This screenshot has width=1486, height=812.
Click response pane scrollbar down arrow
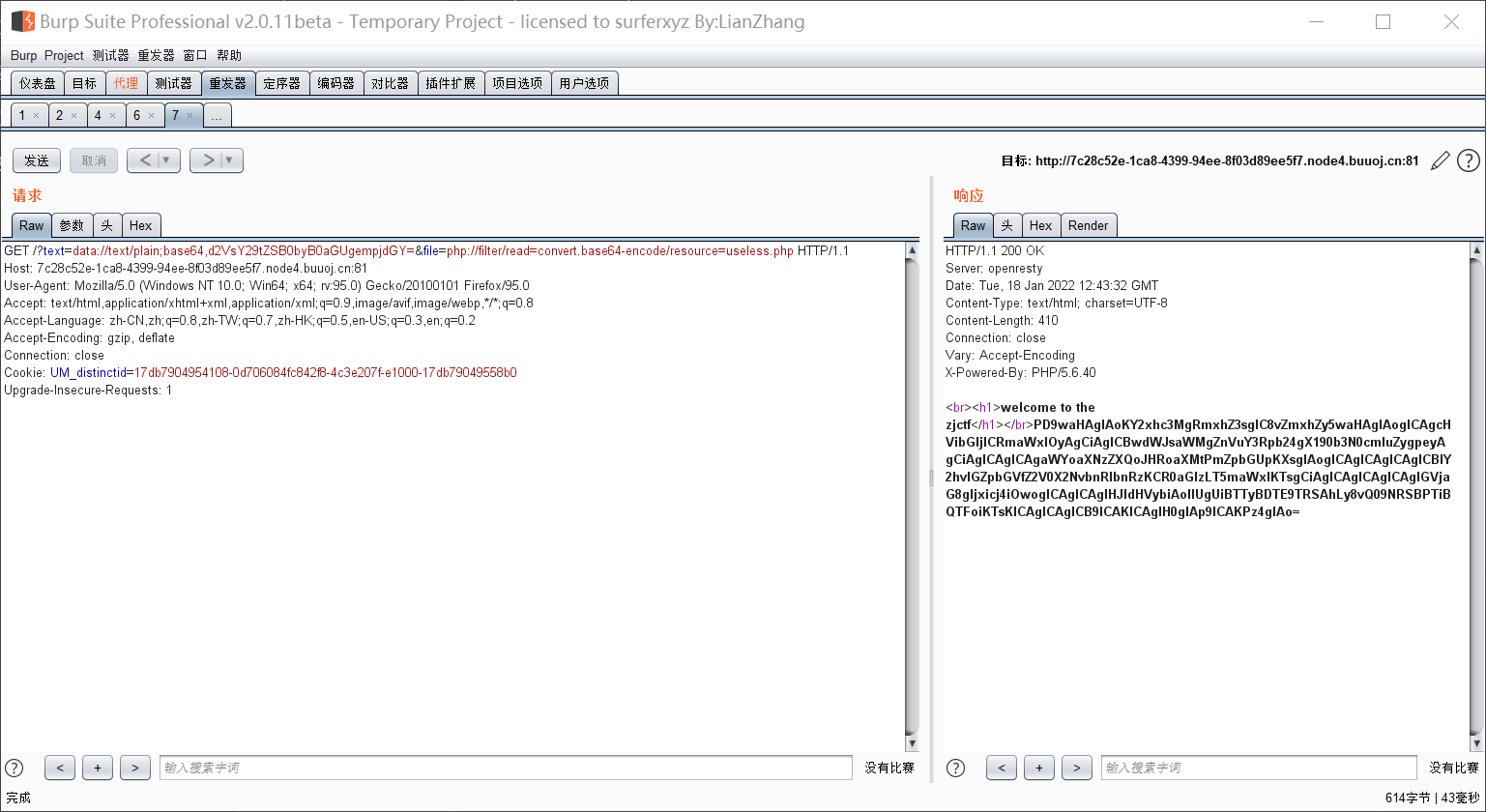pyautogui.click(x=1475, y=744)
